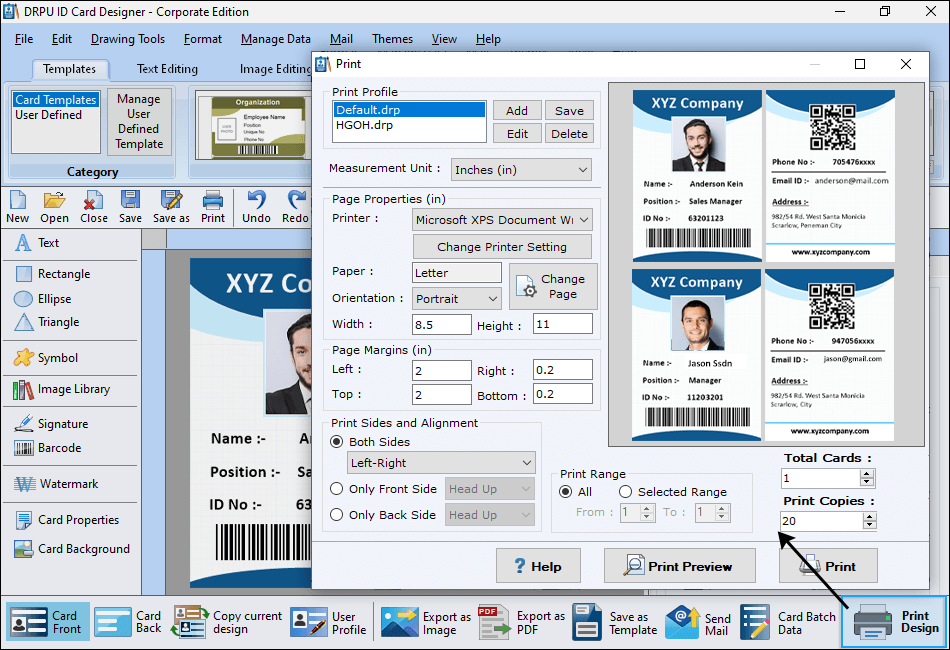Screen dimensions: 950x650
Task: Switch to Text Editing tab
Action: 167,69
